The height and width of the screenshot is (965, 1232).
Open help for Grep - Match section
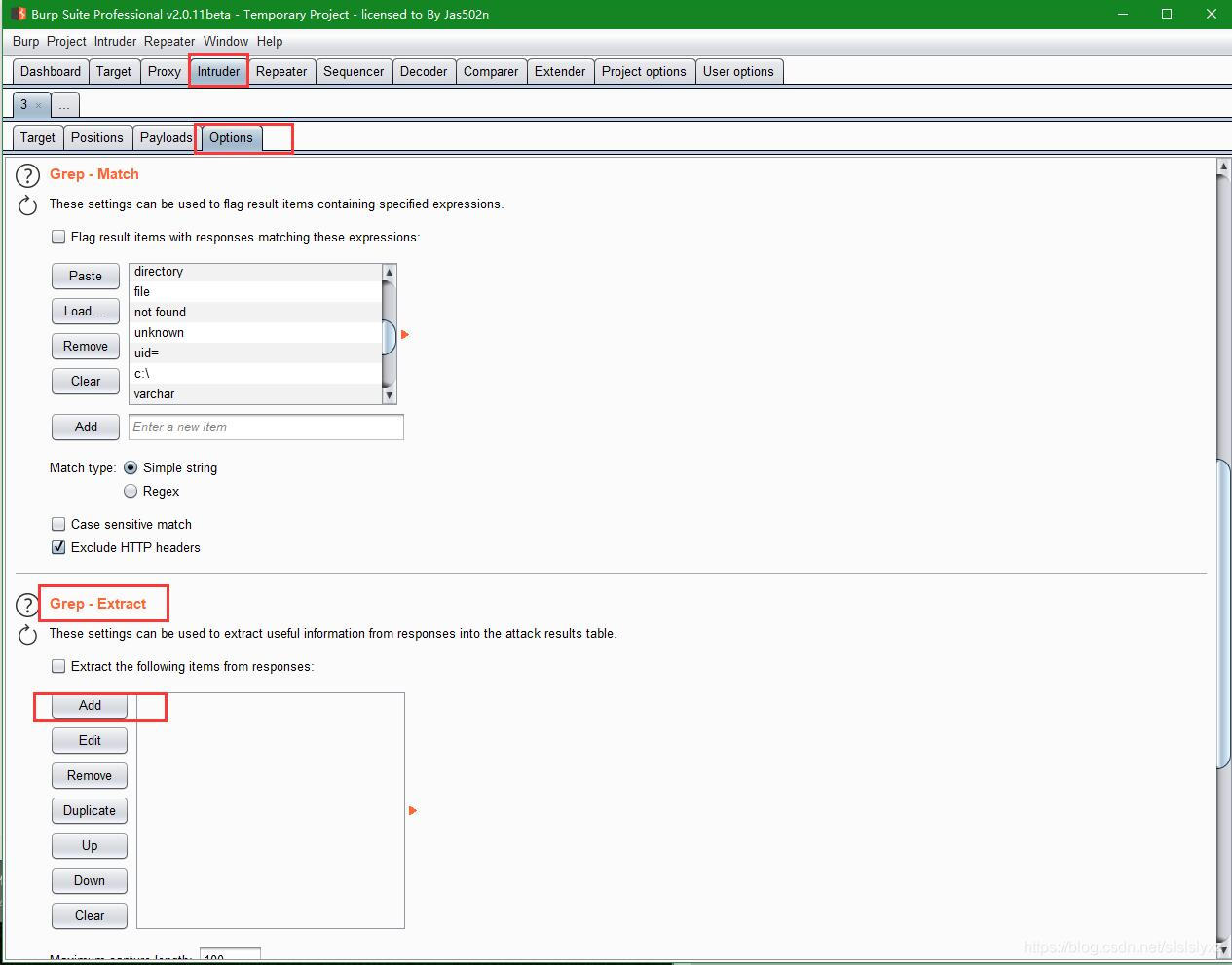click(x=27, y=176)
